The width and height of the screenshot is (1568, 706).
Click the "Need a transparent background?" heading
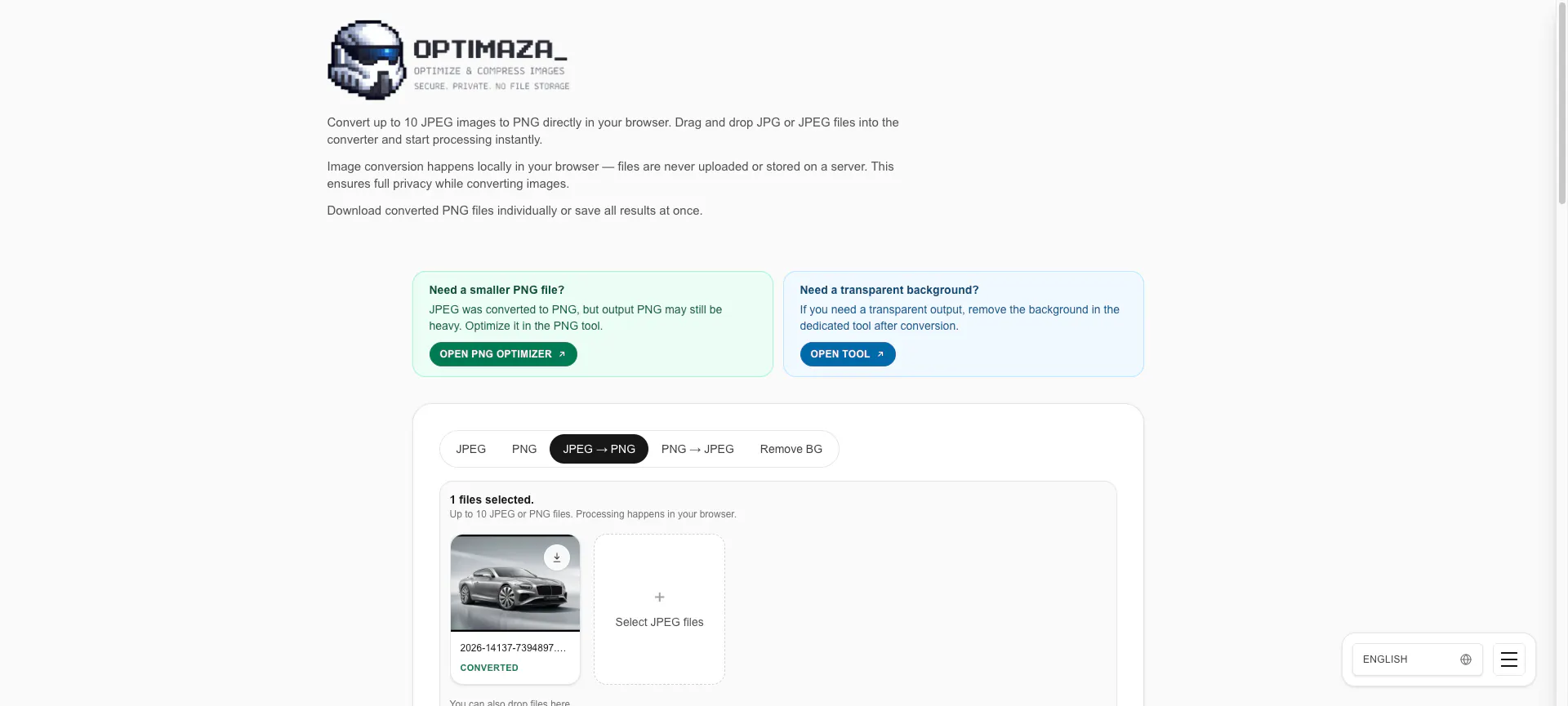pyautogui.click(x=889, y=290)
